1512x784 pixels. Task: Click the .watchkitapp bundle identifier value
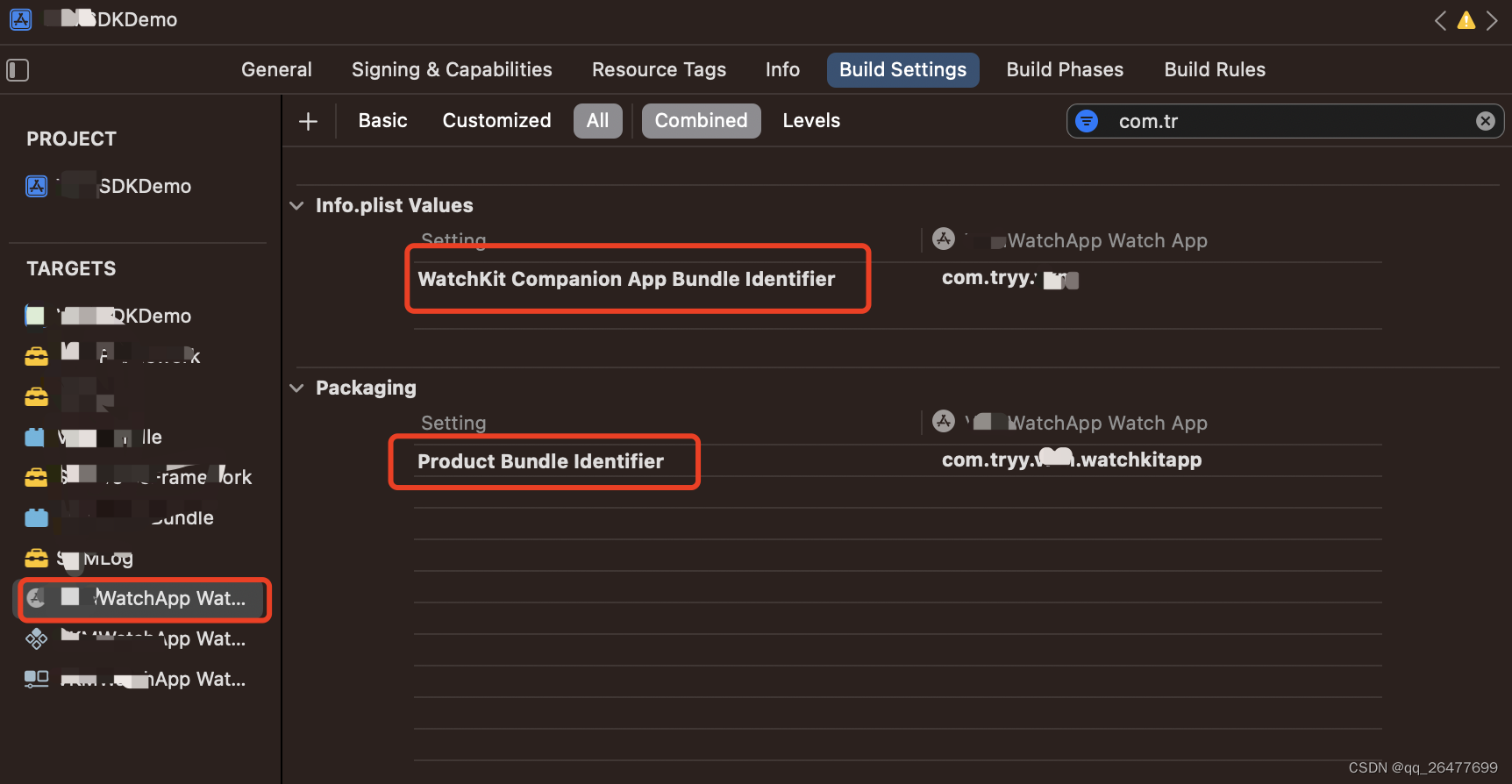pyautogui.click(x=1072, y=460)
